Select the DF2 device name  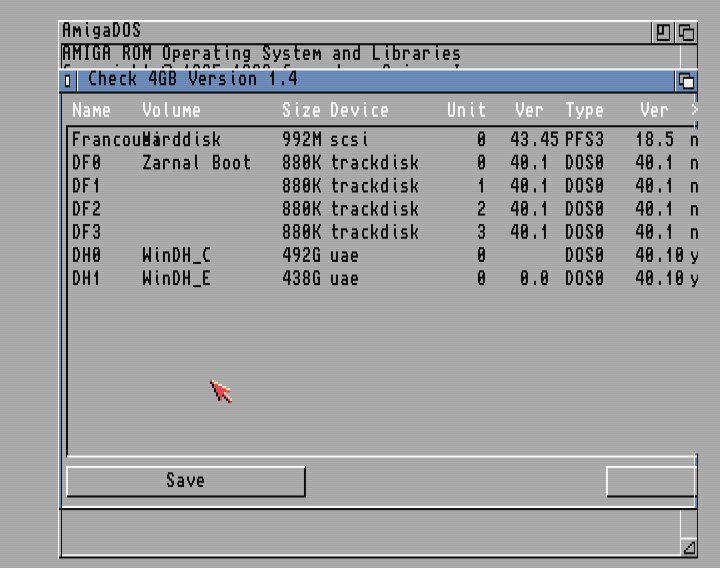coord(86,209)
